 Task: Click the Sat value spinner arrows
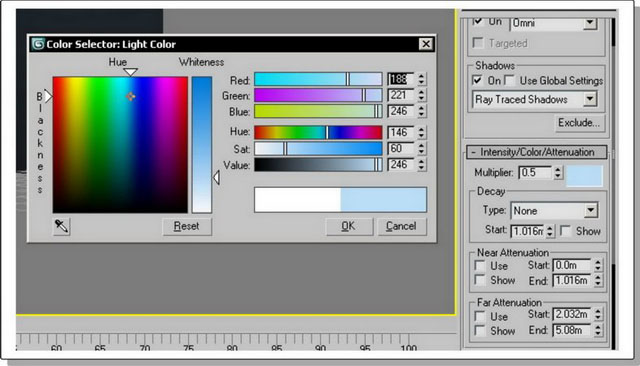click(x=422, y=149)
